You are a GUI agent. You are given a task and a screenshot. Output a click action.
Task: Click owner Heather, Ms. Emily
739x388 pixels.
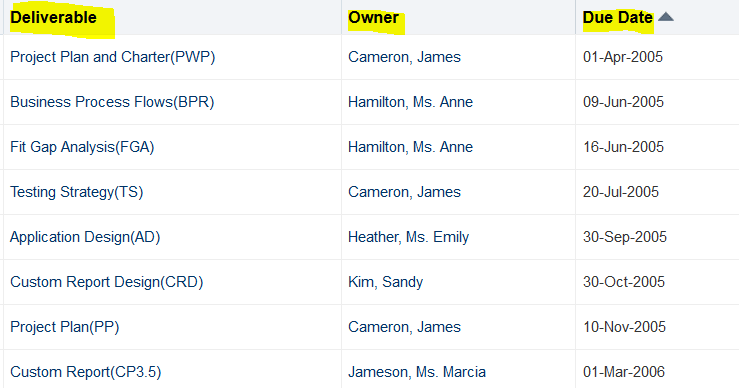[409, 237]
